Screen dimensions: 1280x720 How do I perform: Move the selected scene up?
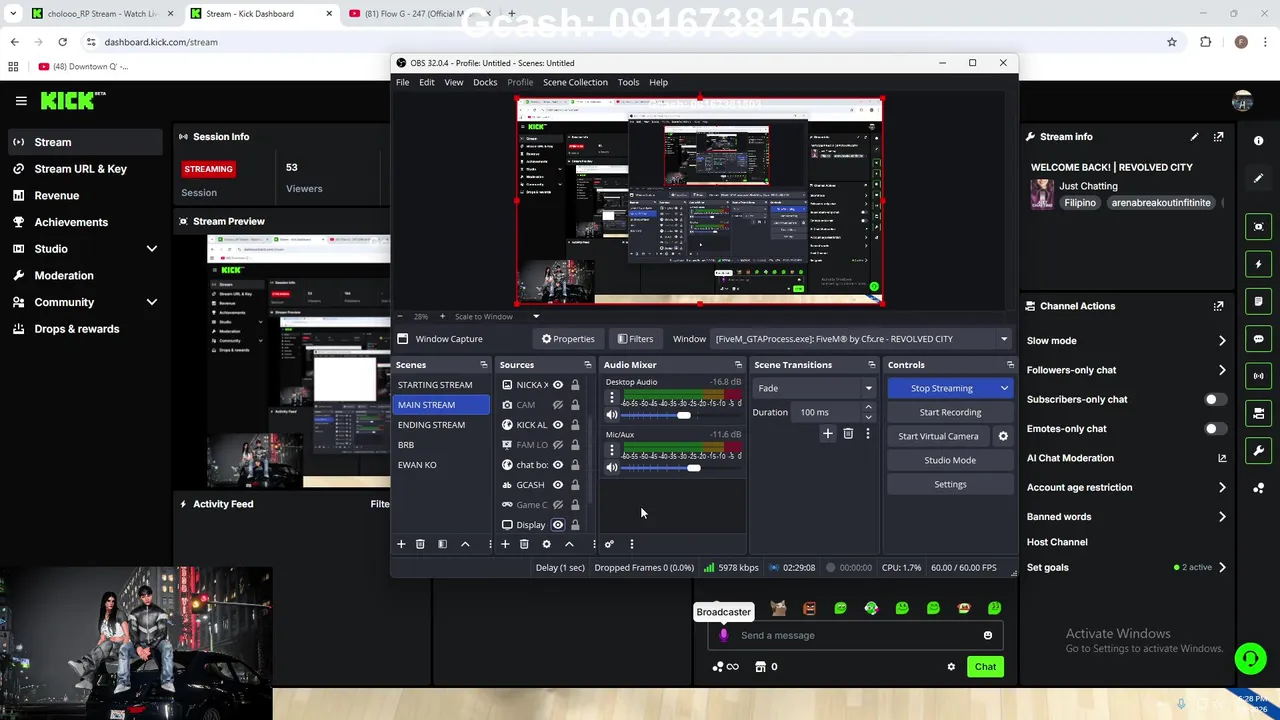click(x=465, y=544)
